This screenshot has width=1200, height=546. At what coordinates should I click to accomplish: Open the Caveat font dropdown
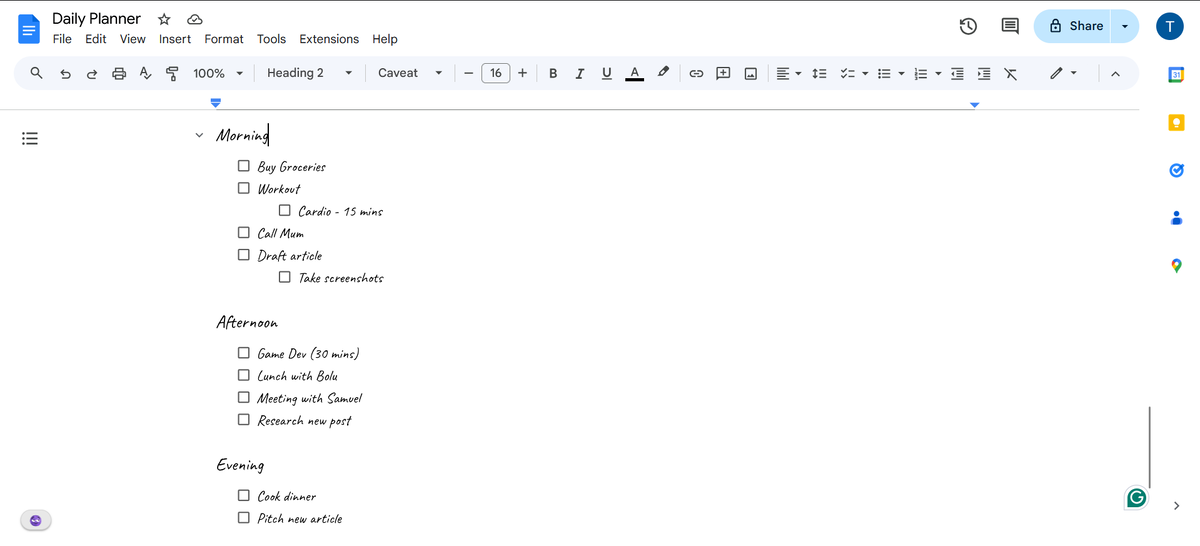409,73
